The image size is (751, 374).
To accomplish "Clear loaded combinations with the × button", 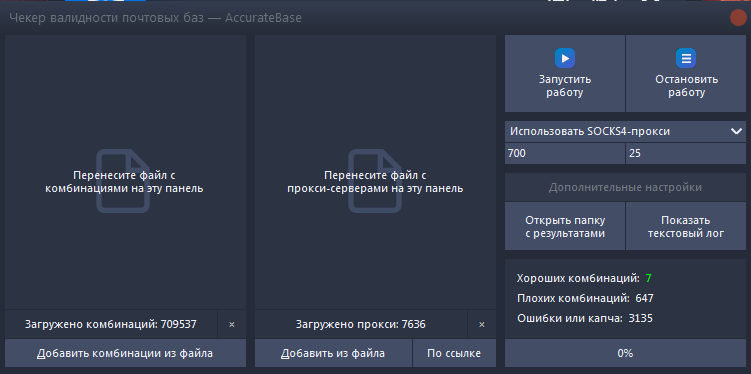I will (x=232, y=325).
